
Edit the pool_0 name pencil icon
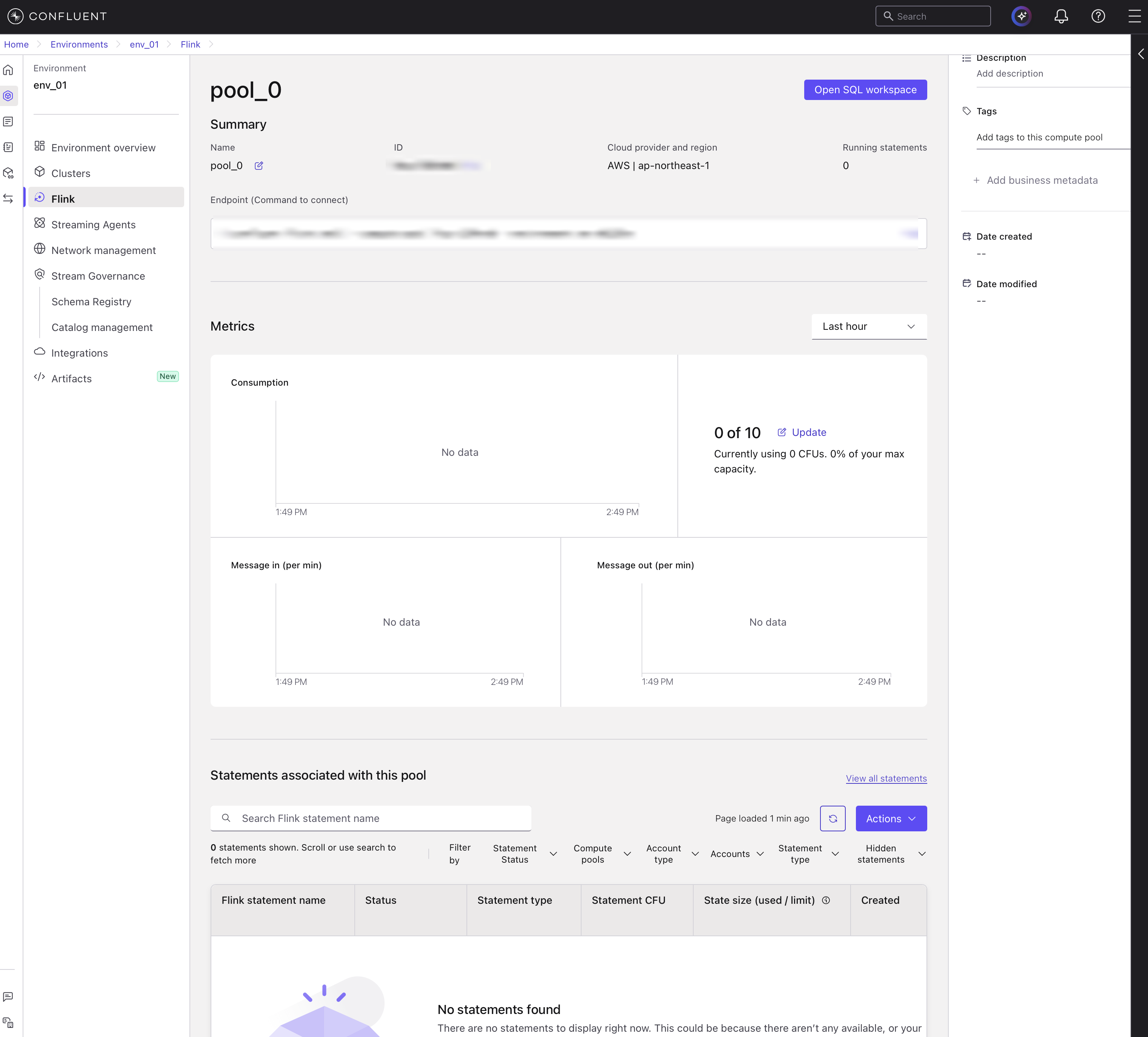pos(259,166)
